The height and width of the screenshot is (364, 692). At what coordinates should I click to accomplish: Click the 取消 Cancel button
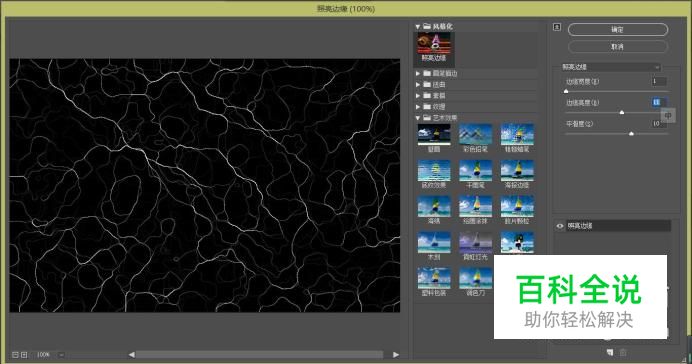[618, 46]
